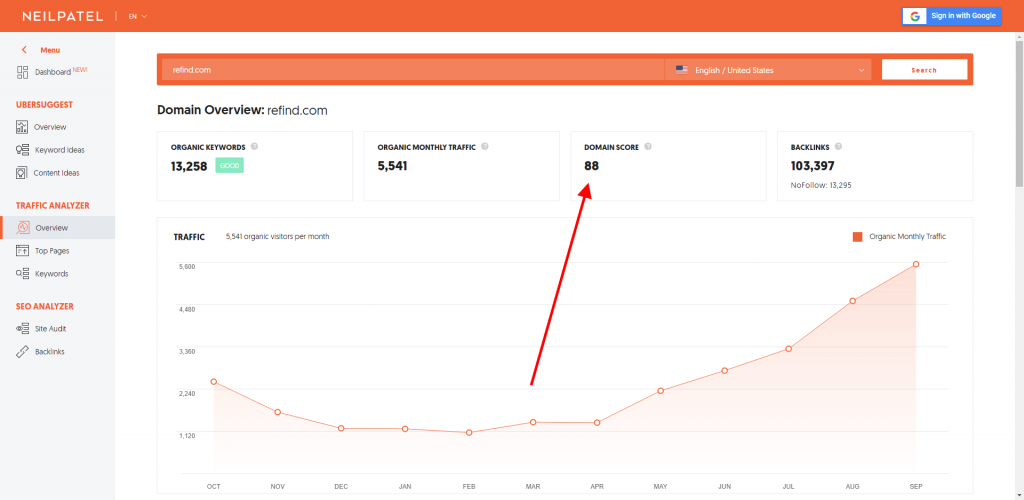Screen dimensions: 1024x500
Task: Click the Ubersuggest Overview chart icon
Action: tap(22, 127)
